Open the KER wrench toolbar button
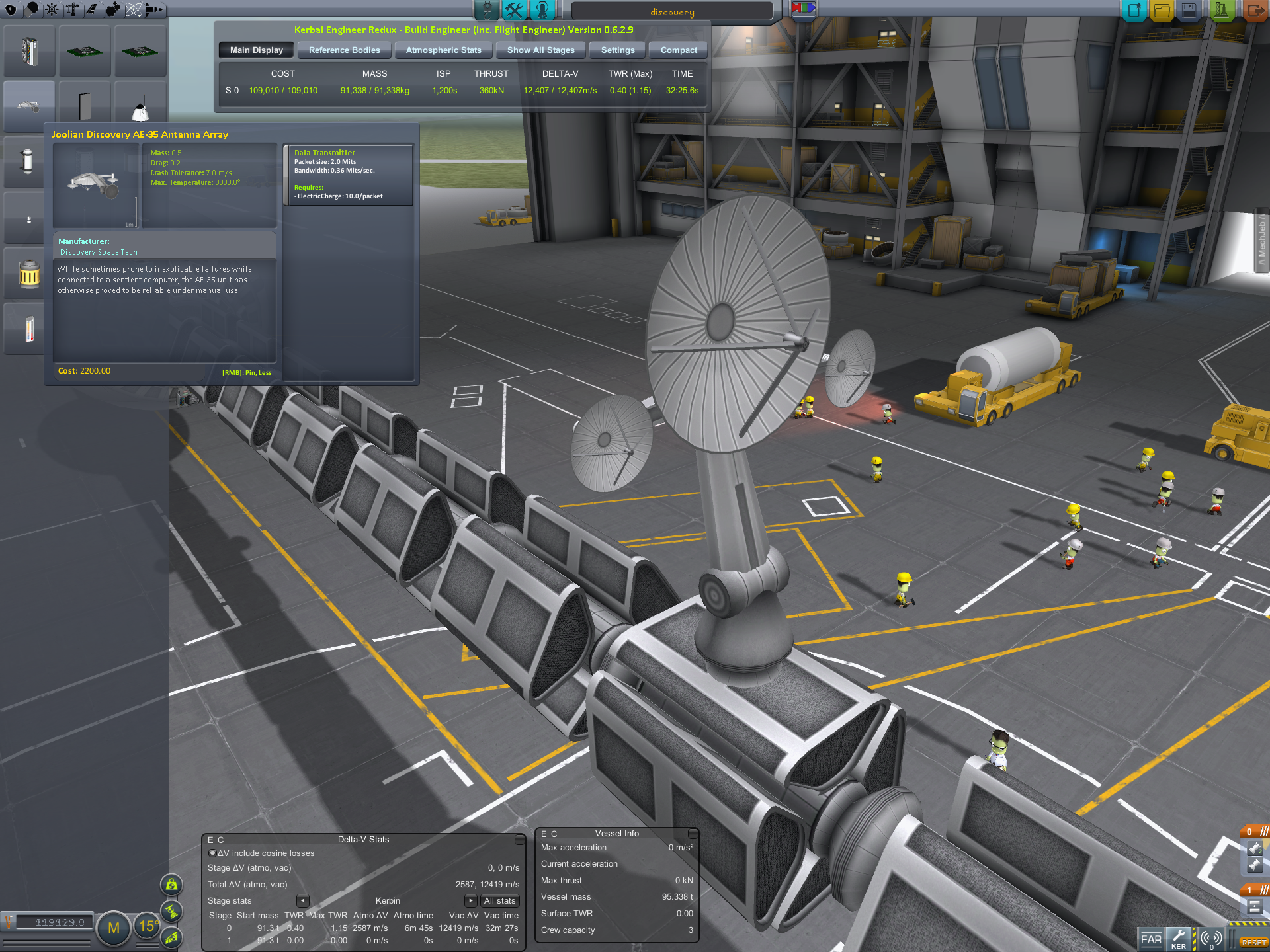This screenshot has width=1270, height=952. [x=1179, y=939]
